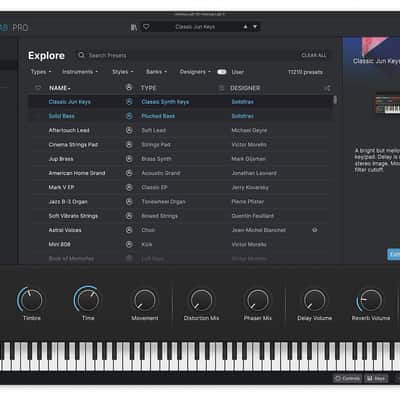Expand the Instruments filter dropdown
Viewport: 400px width, 400px height.
tap(80, 72)
